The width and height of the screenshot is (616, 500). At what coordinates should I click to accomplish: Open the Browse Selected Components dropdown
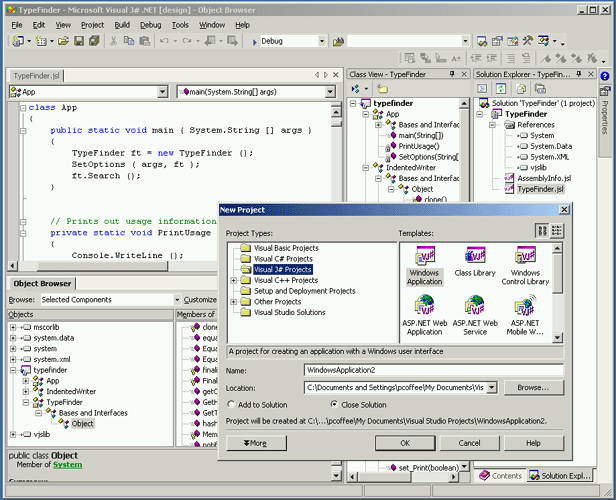click(177, 300)
